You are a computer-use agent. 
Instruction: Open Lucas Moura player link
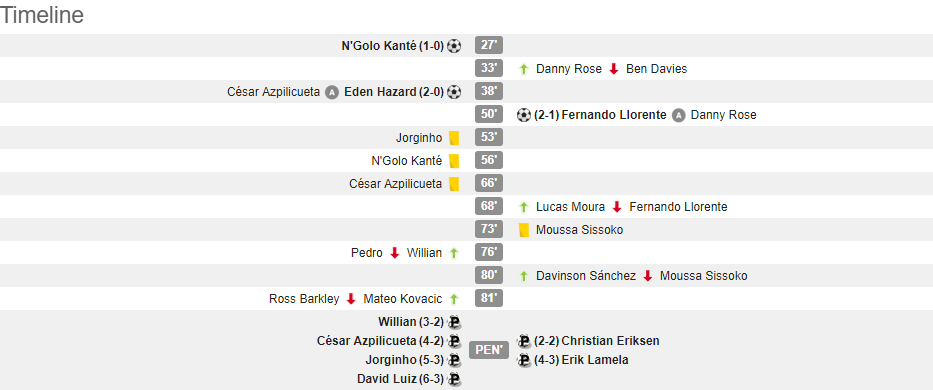pyautogui.click(x=570, y=207)
